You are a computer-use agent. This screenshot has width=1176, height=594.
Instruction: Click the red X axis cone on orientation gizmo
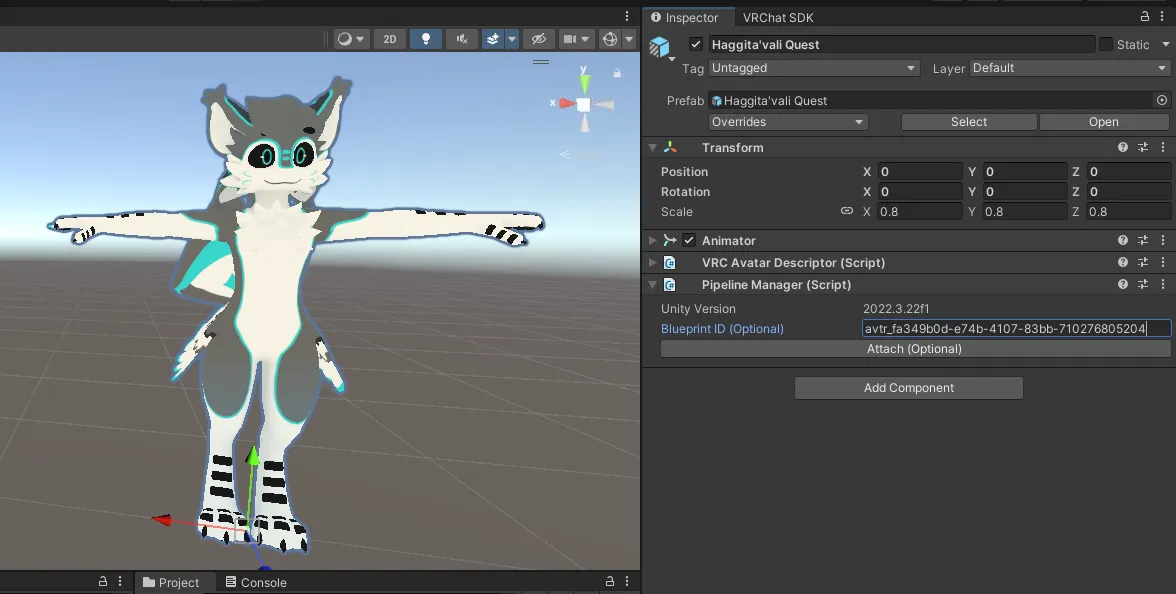point(566,104)
